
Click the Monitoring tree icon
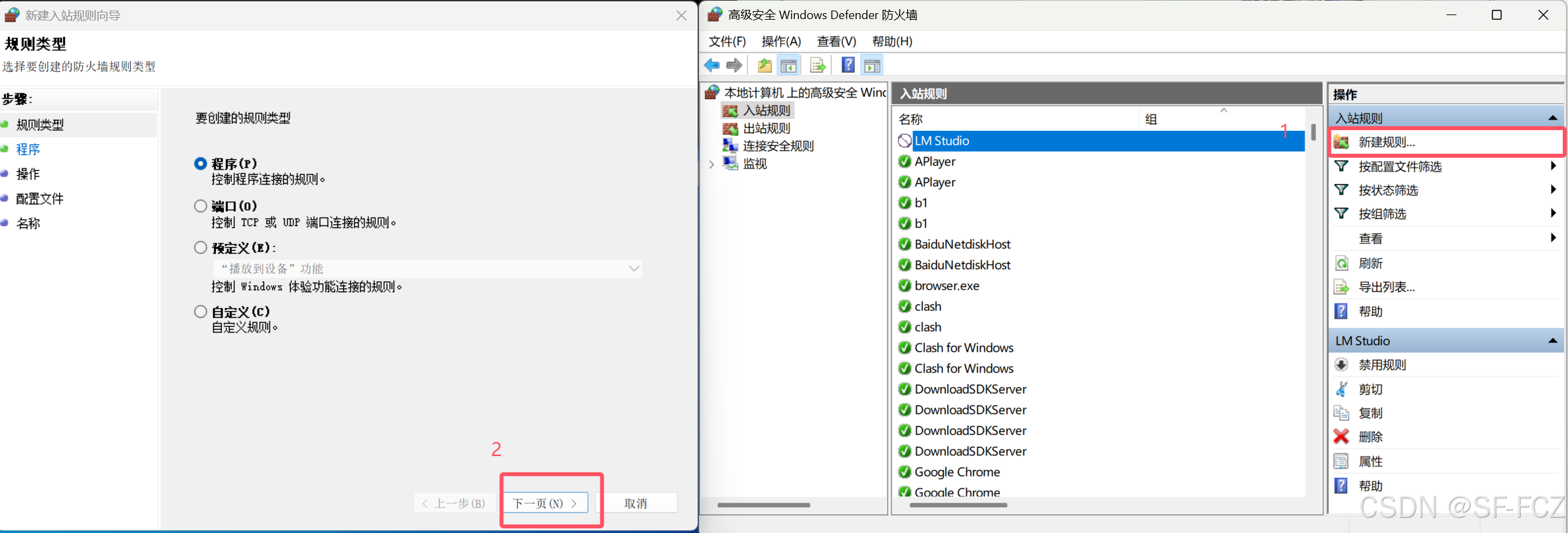(x=730, y=163)
